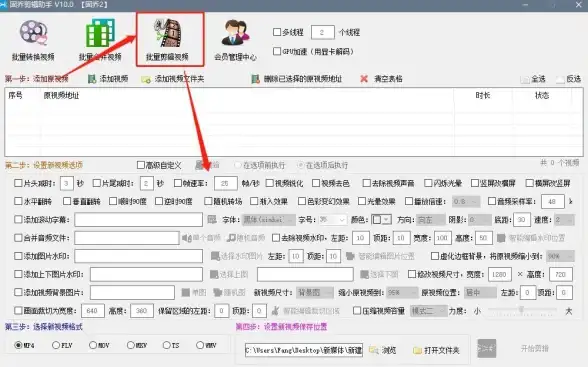Click the 帧速率 value field
This screenshot has height=367, width=588.
click(226, 183)
